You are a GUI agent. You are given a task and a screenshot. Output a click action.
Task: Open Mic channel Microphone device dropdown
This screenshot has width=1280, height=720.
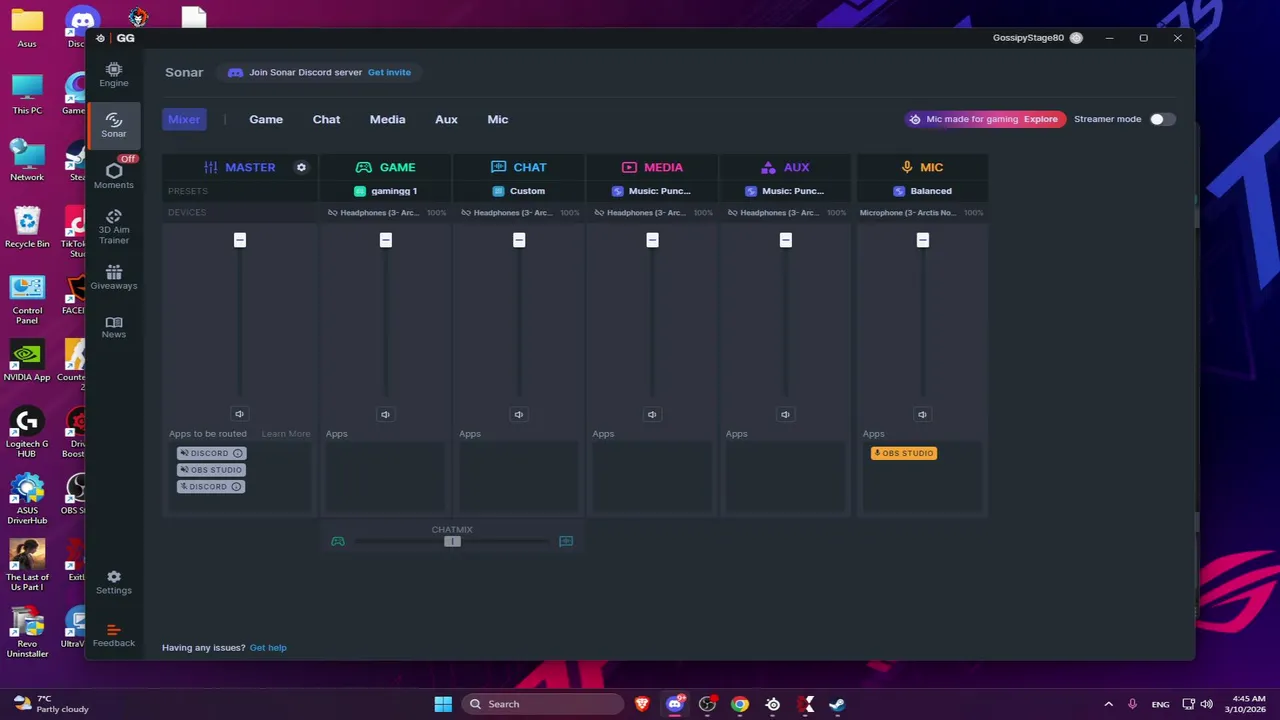tap(922, 213)
